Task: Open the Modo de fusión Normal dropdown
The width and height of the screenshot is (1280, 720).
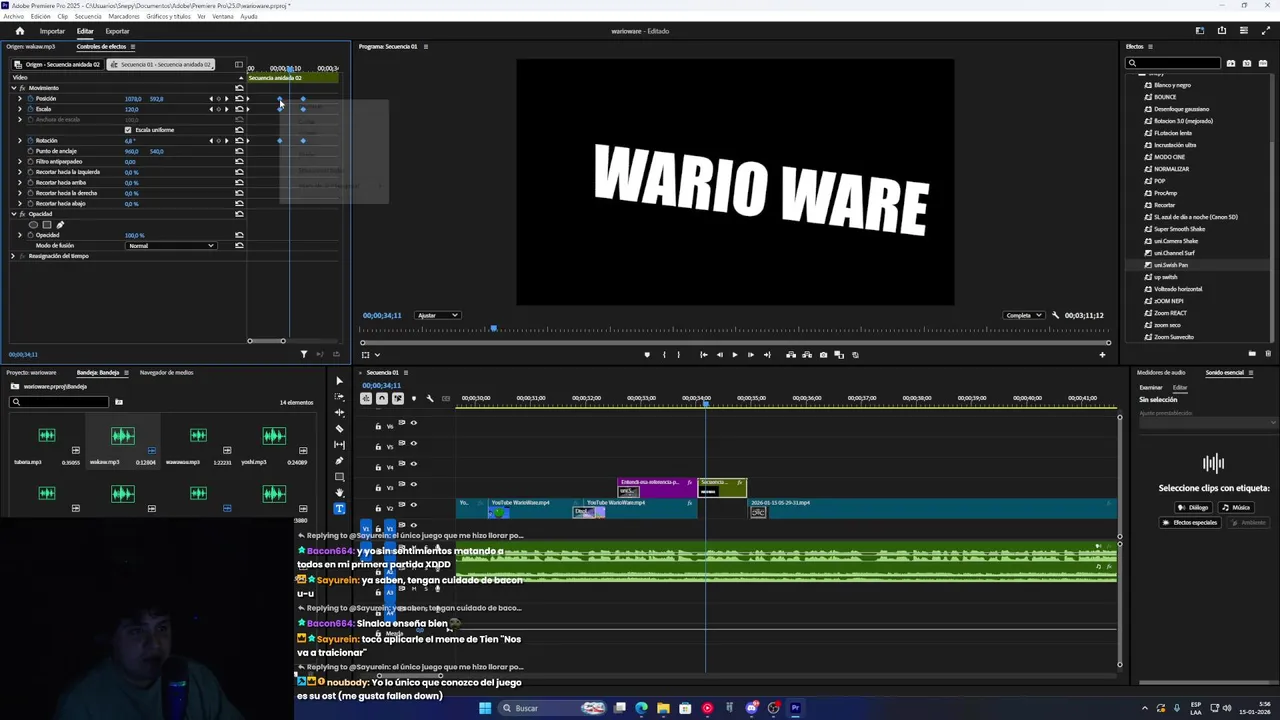Action: (171, 246)
